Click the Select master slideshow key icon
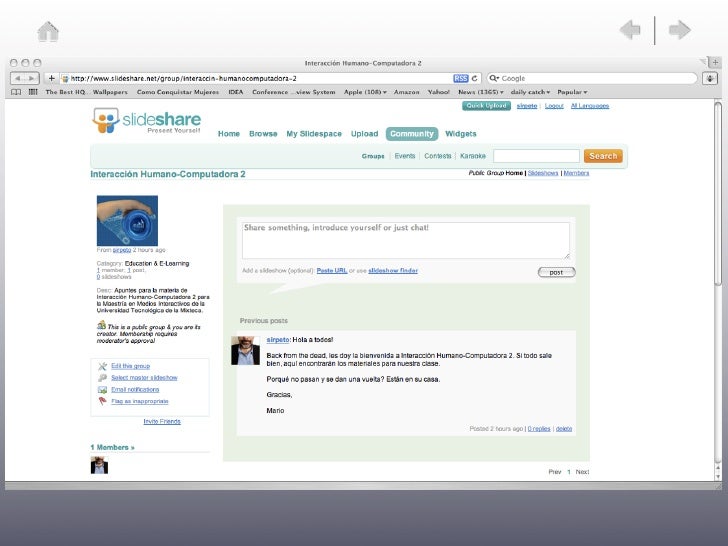Screen dimensions: 728x546 pos(103,378)
